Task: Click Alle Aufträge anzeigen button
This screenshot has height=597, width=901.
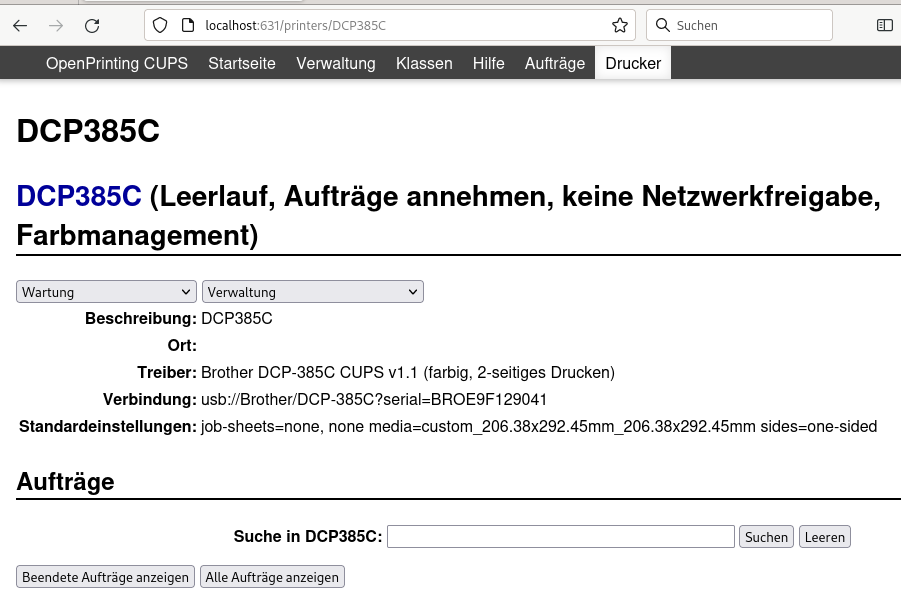Action: pyautogui.click(x=272, y=577)
